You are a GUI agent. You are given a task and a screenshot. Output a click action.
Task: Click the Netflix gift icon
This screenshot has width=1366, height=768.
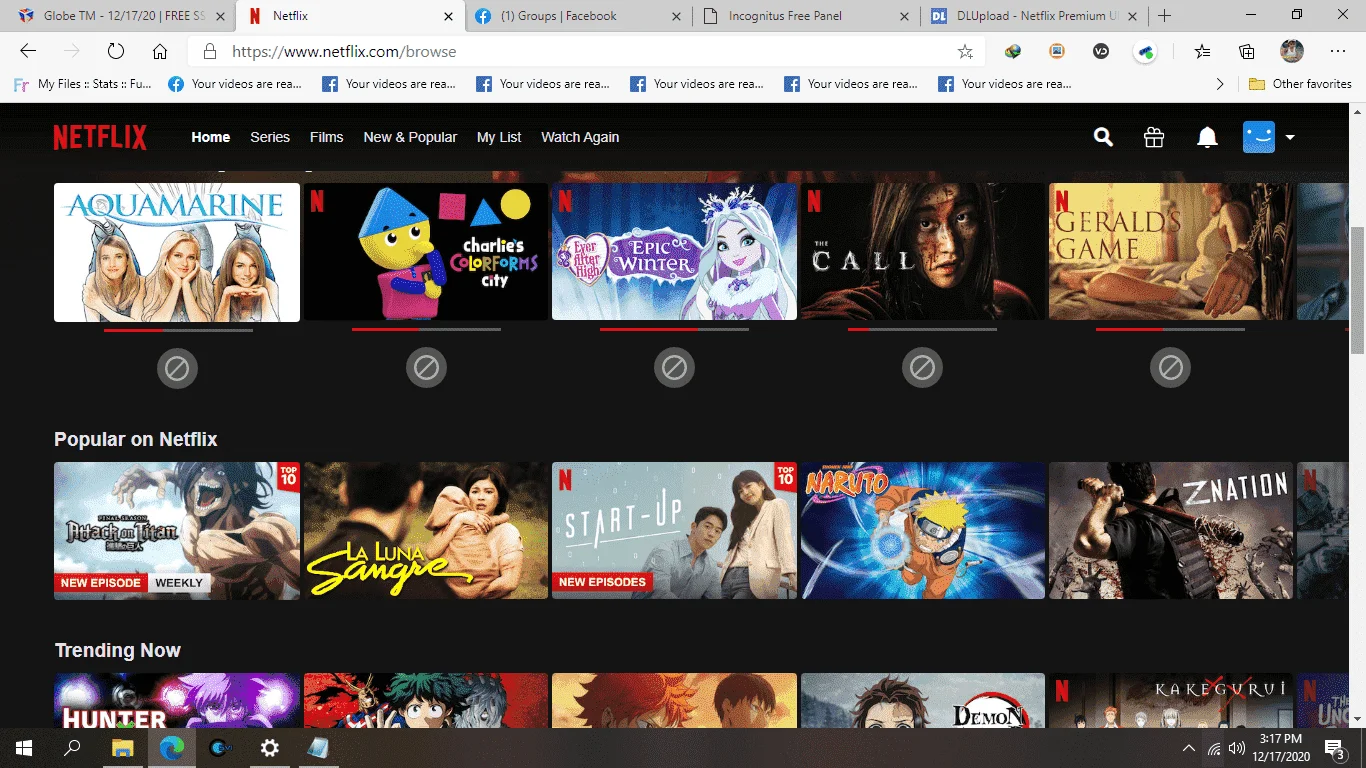tap(1154, 137)
